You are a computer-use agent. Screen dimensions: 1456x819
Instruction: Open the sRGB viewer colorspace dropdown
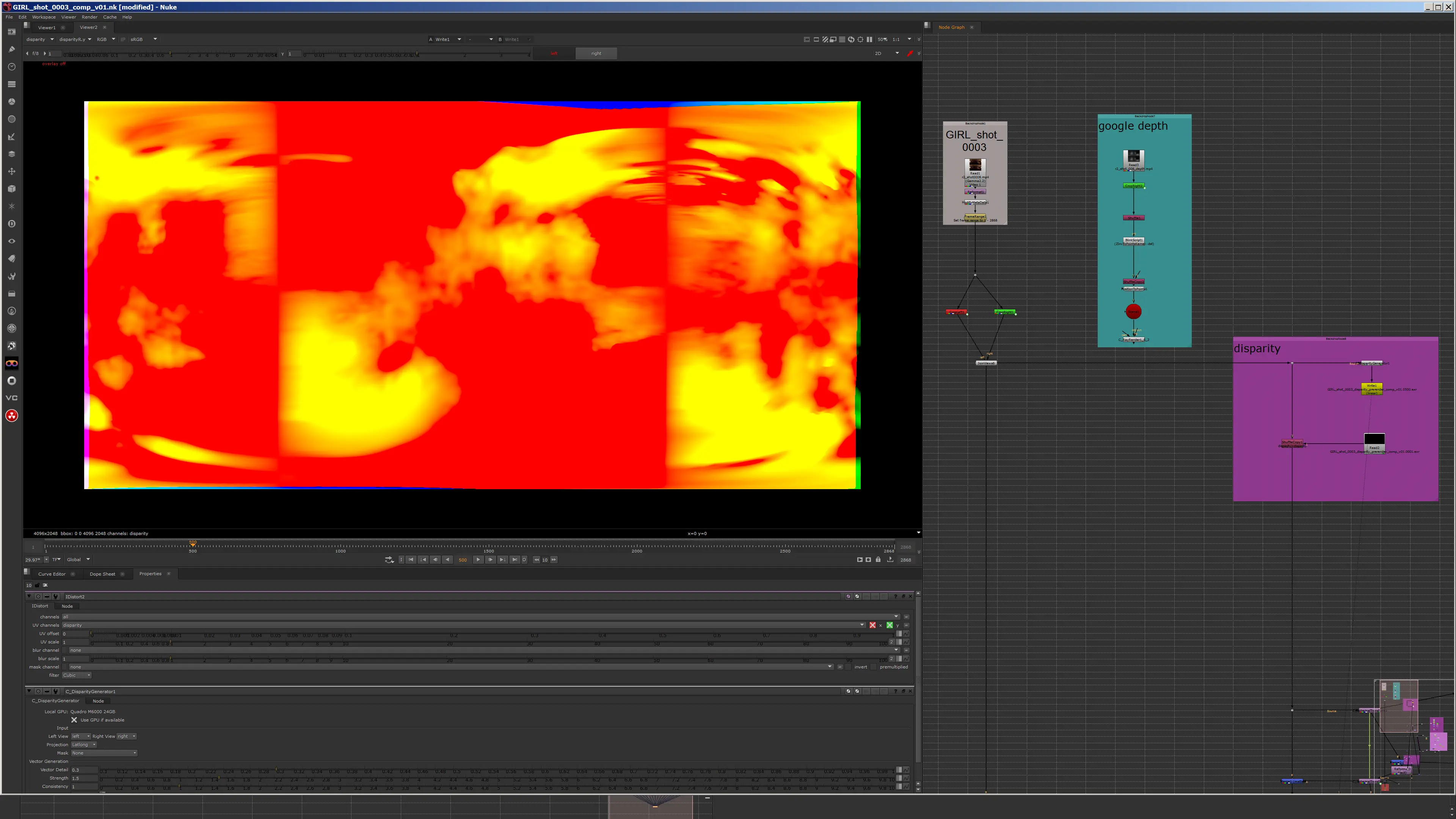pyautogui.click(x=144, y=39)
